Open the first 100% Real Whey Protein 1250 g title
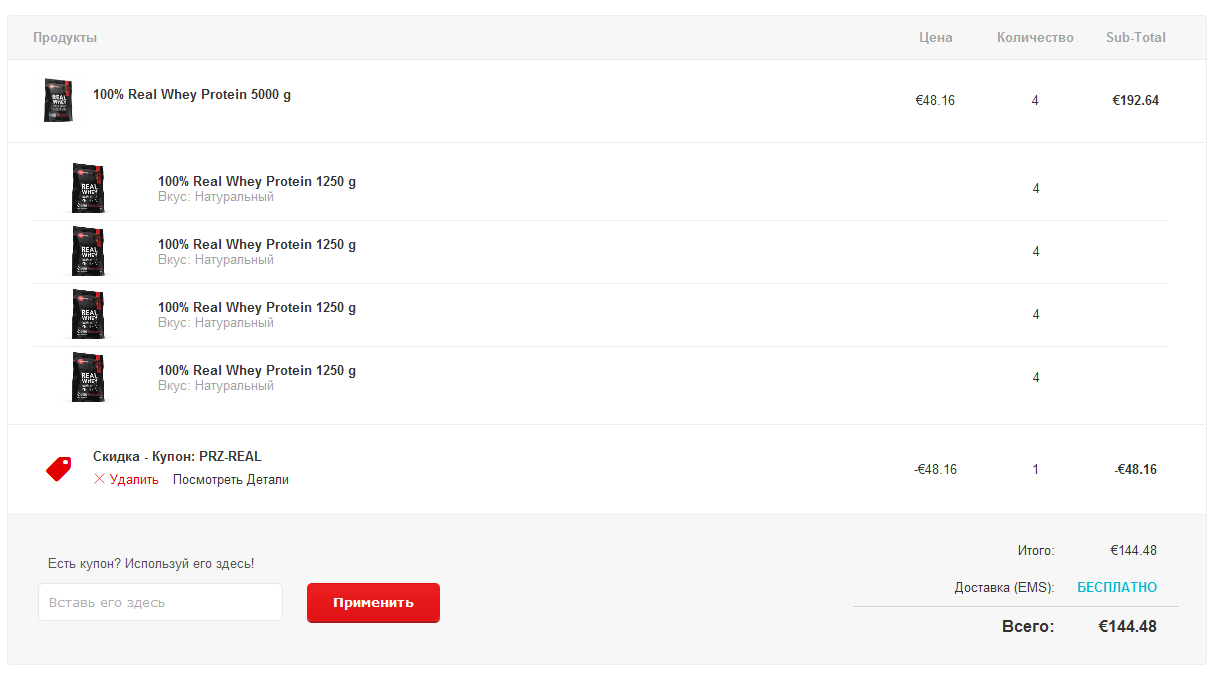 click(x=257, y=182)
